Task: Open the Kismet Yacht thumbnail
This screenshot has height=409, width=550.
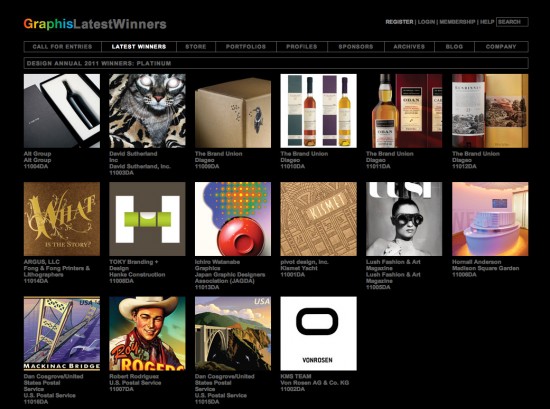Action: tap(318, 219)
